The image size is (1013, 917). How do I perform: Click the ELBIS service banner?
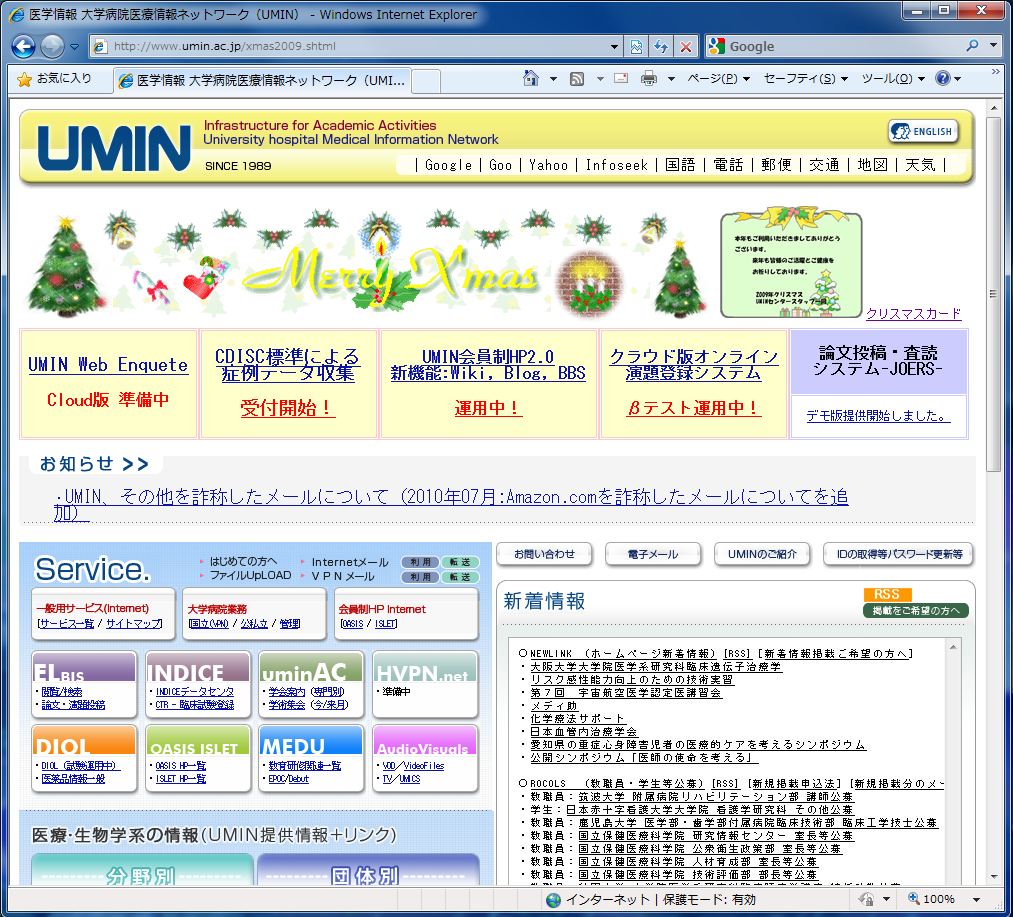84,668
